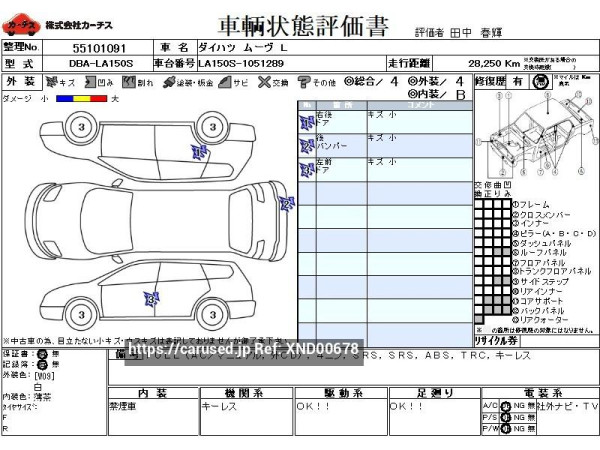Click the キズ 小 comment for 右後ドア

click(382, 115)
